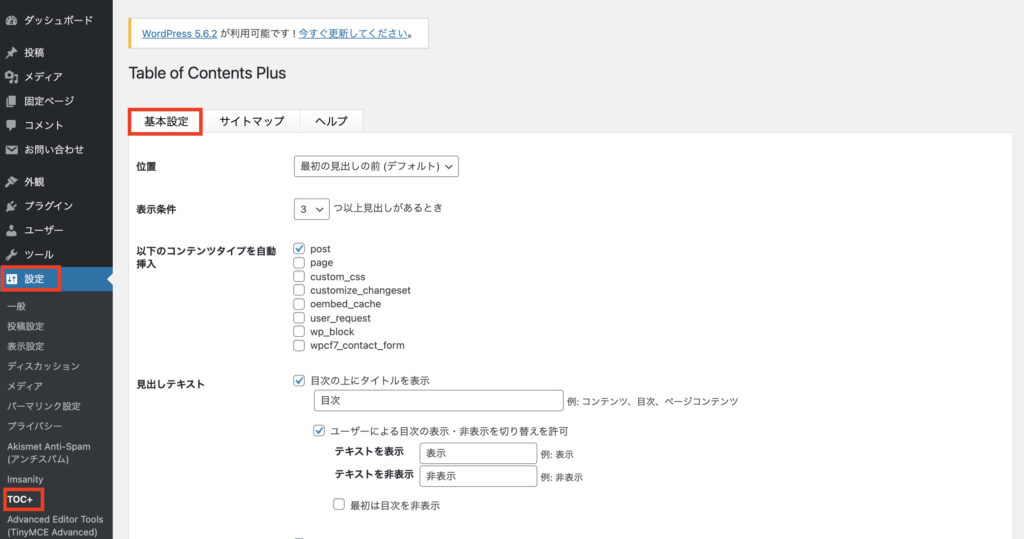Click the Appearance brush icon
1024x539 pixels.
pyautogui.click(x=11, y=182)
